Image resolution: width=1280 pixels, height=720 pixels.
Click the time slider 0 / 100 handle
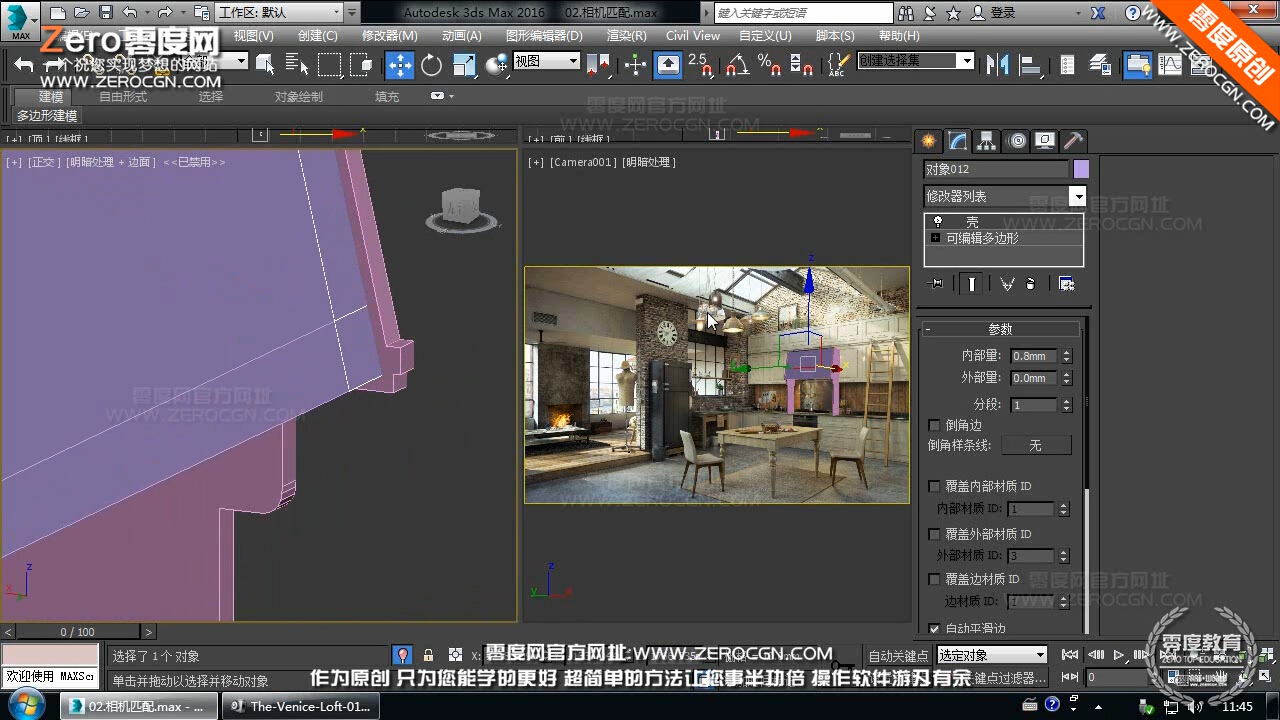(x=78, y=632)
